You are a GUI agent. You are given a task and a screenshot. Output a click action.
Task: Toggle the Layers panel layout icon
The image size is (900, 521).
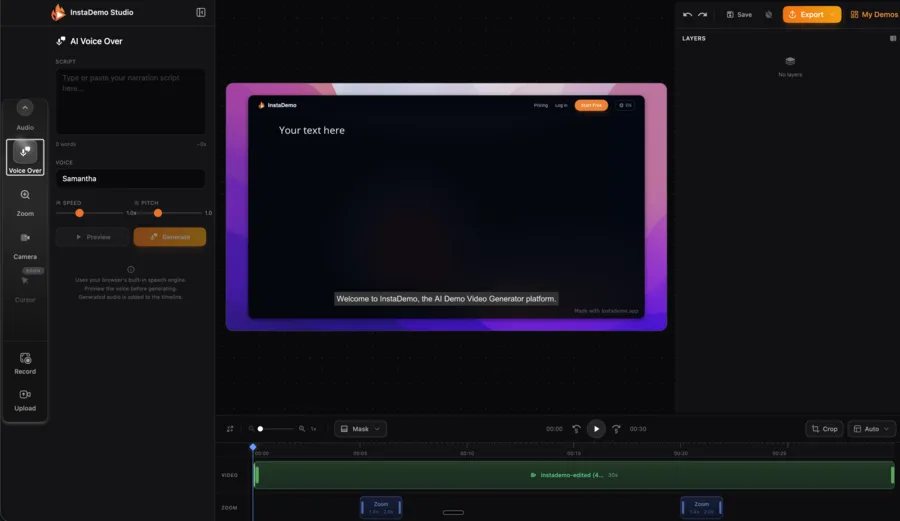coord(893,38)
